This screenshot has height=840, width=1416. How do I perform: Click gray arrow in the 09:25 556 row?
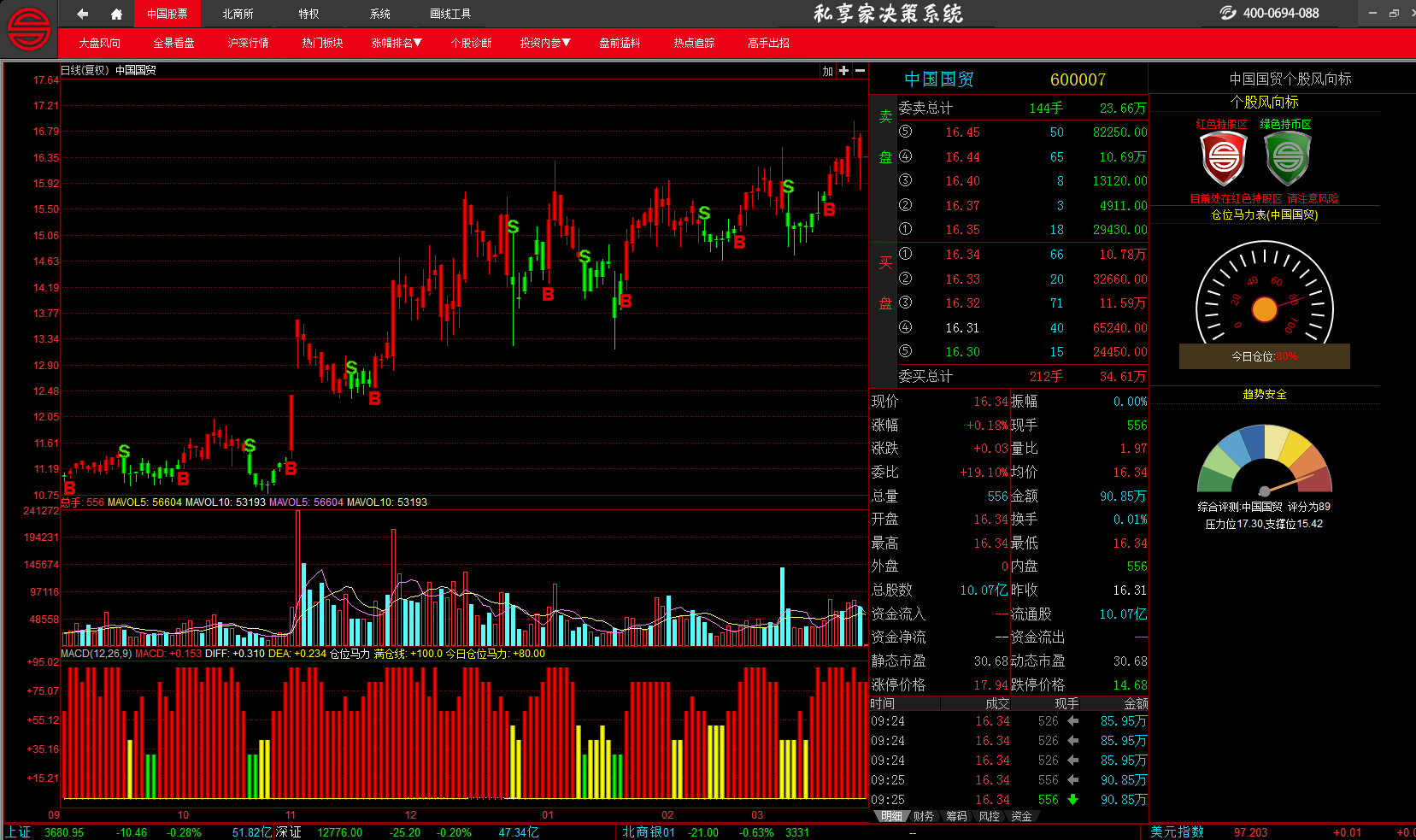(x=1072, y=780)
